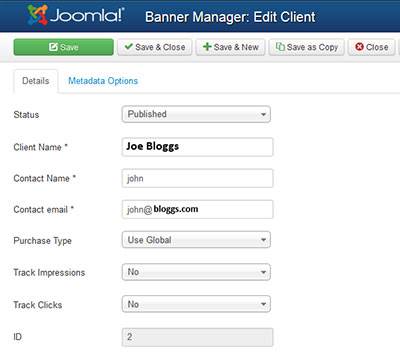Open the Metadata Options tab

point(103,81)
